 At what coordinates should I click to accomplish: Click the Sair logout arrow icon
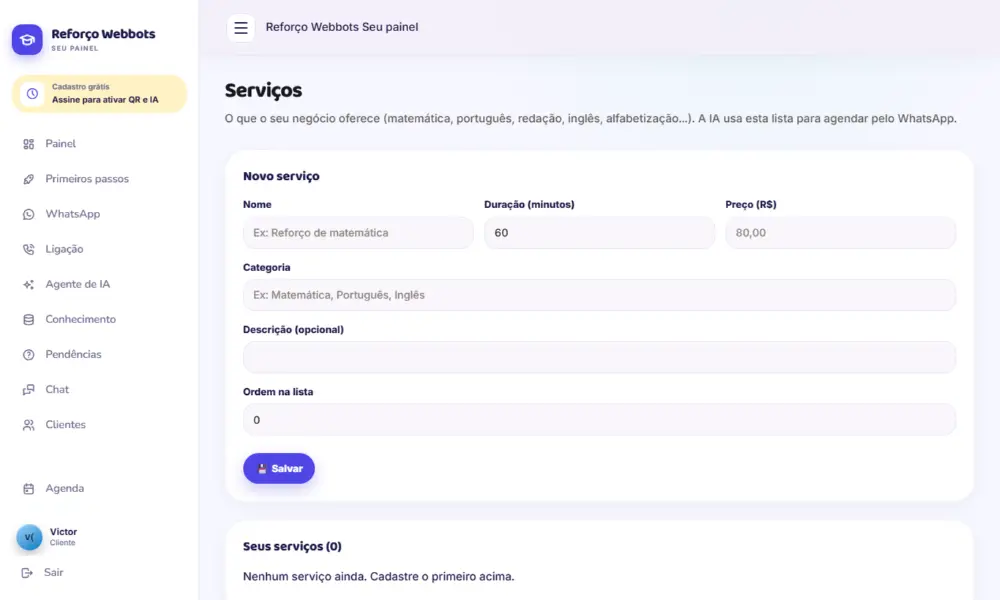(x=27, y=573)
